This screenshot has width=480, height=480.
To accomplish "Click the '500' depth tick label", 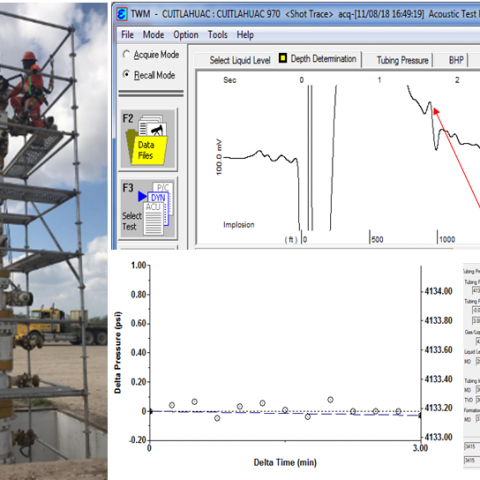I will pyautogui.click(x=377, y=239).
